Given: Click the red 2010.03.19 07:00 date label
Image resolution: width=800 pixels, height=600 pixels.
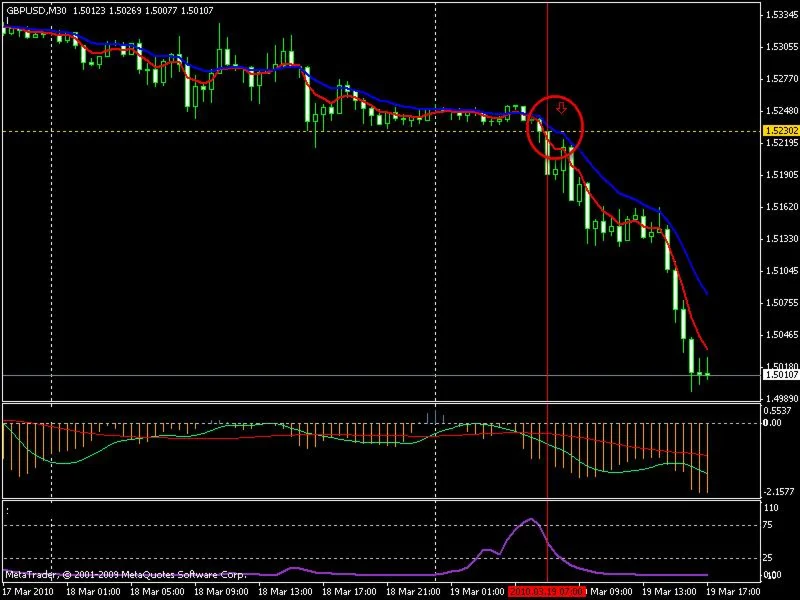Looking at the screenshot, I should [x=547, y=592].
